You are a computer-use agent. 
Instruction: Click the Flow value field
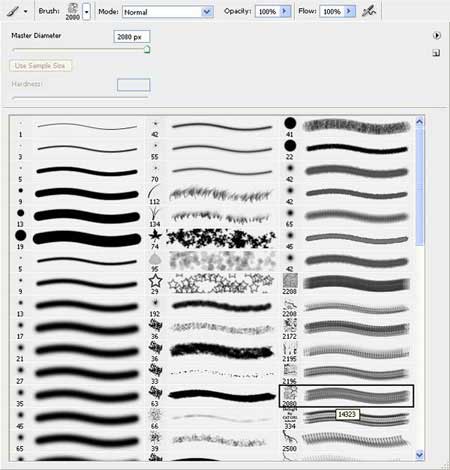[x=332, y=12]
